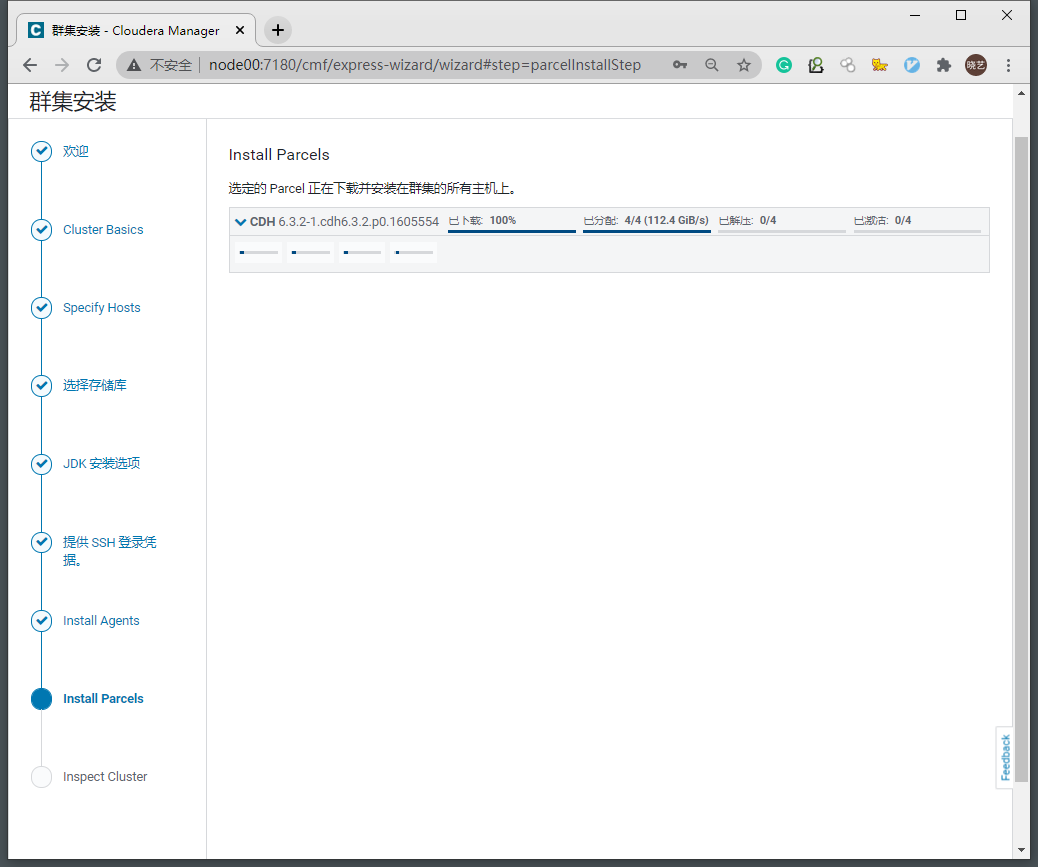Viewport: 1038px width, 867px height.
Task: Go to 提供 SSH 登录凭据 step
Action: (x=110, y=551)
